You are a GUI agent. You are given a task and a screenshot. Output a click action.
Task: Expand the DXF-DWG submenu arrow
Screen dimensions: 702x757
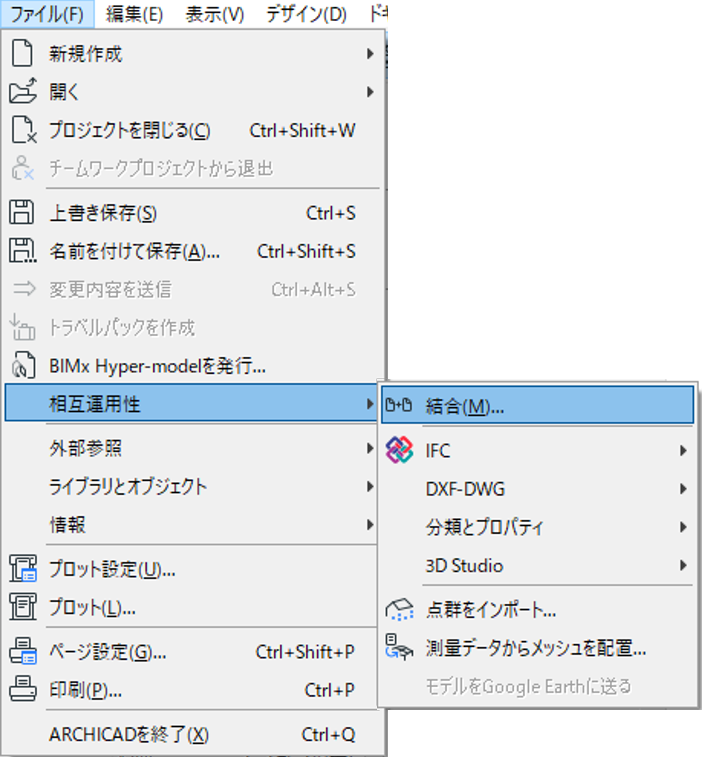683,489
